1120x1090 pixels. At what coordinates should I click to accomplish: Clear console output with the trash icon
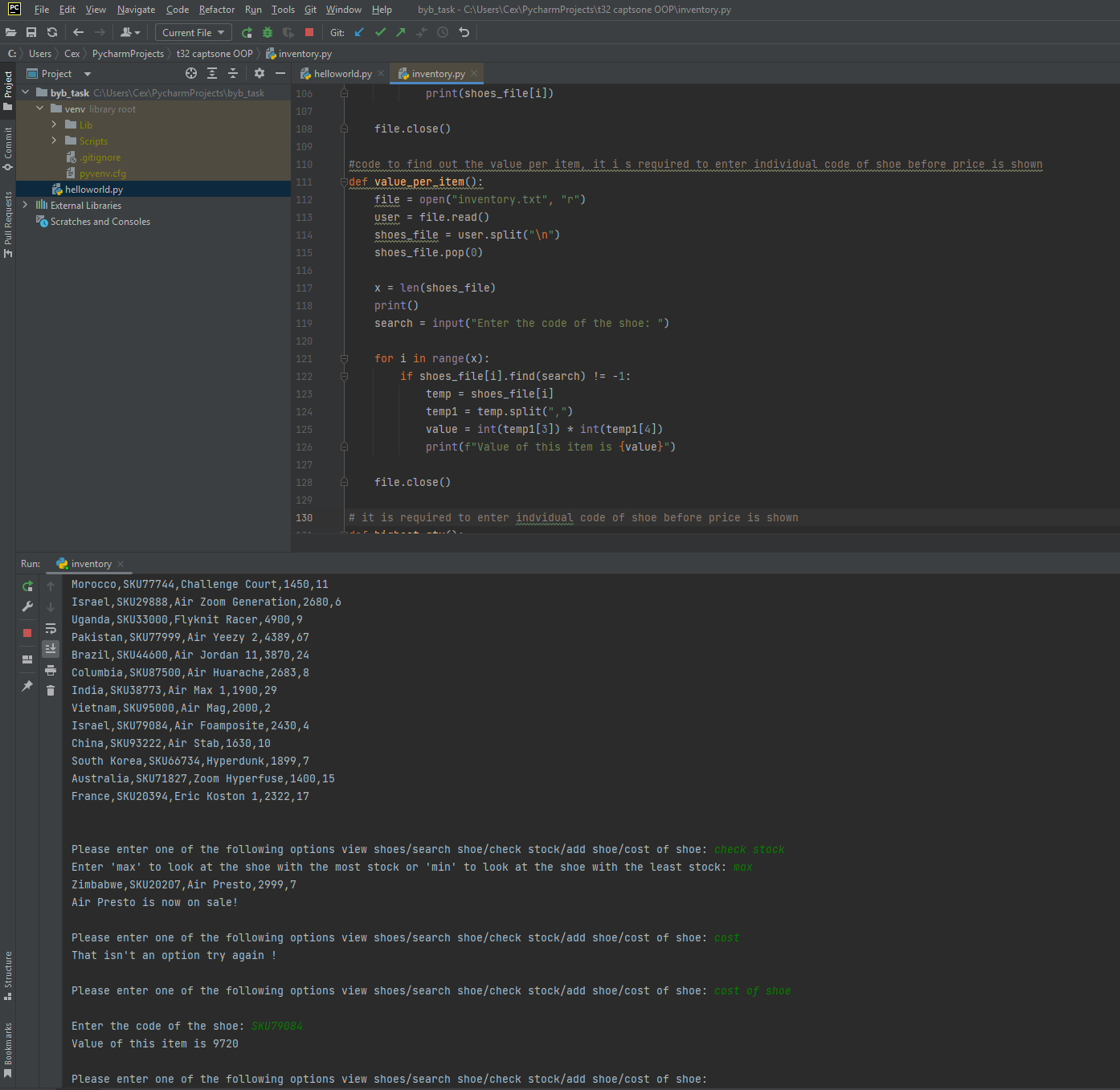[51, 691]
